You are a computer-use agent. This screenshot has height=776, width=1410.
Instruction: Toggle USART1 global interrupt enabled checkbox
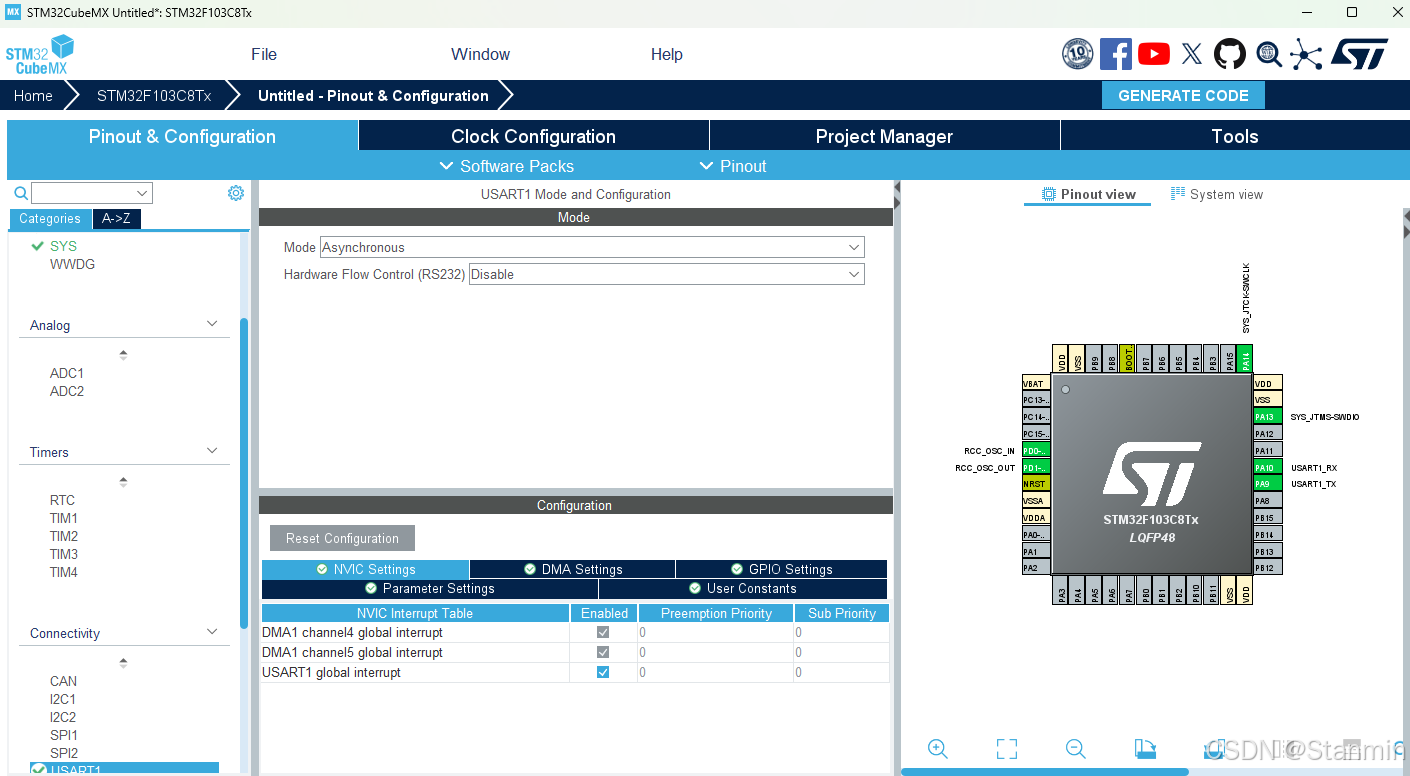(x=603, y=672)
